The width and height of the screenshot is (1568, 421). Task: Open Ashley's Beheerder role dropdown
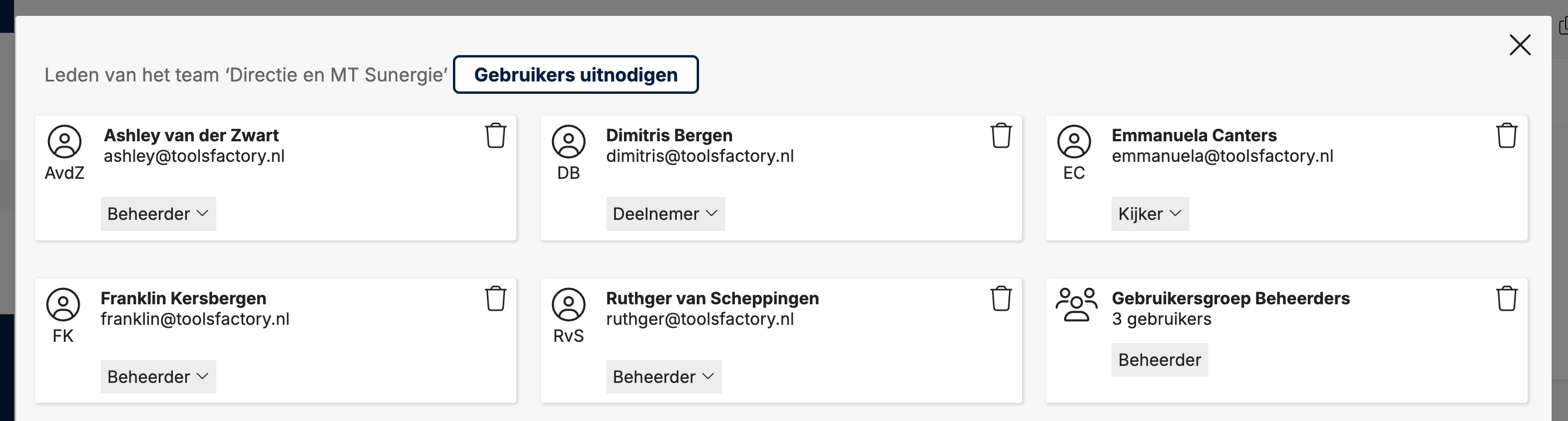pos(158,214)
